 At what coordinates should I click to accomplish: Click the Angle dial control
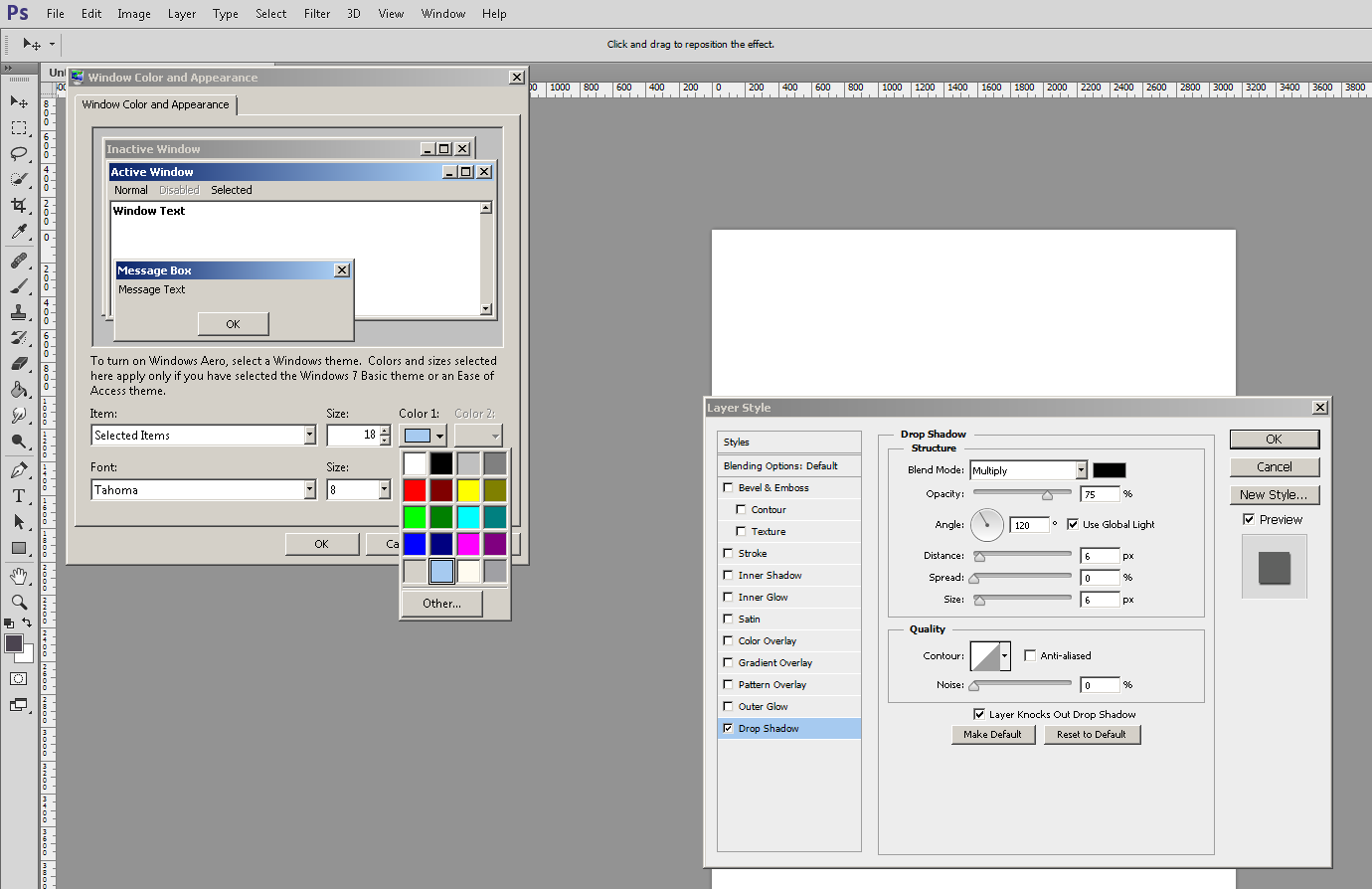point(987,524)
